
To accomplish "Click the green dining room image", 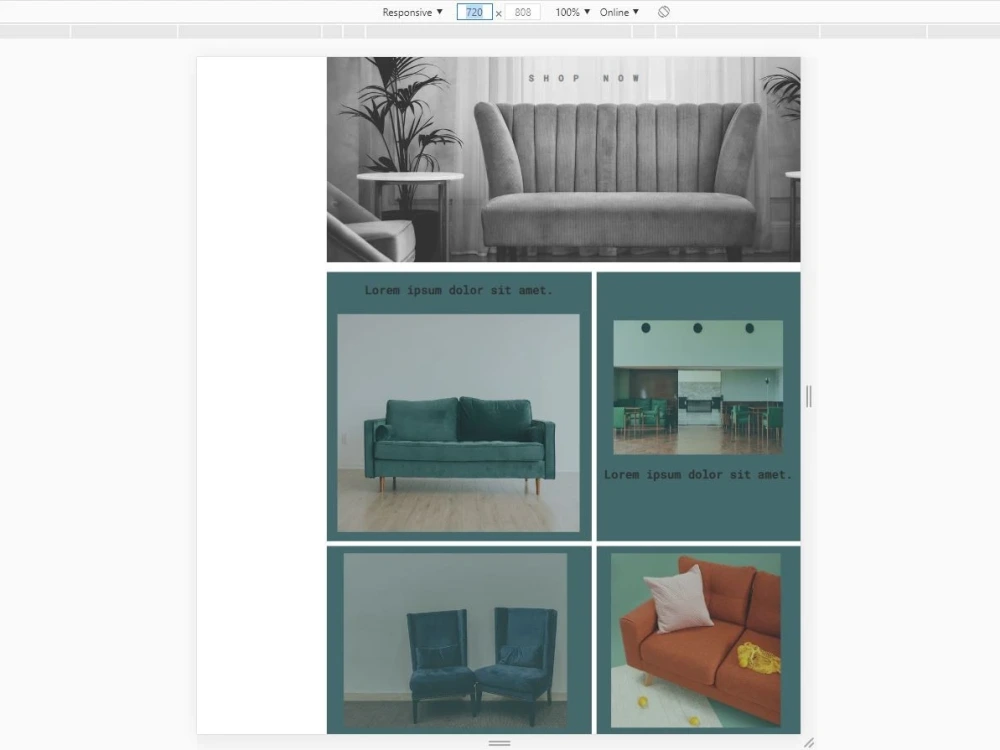I will coord(698,387).
